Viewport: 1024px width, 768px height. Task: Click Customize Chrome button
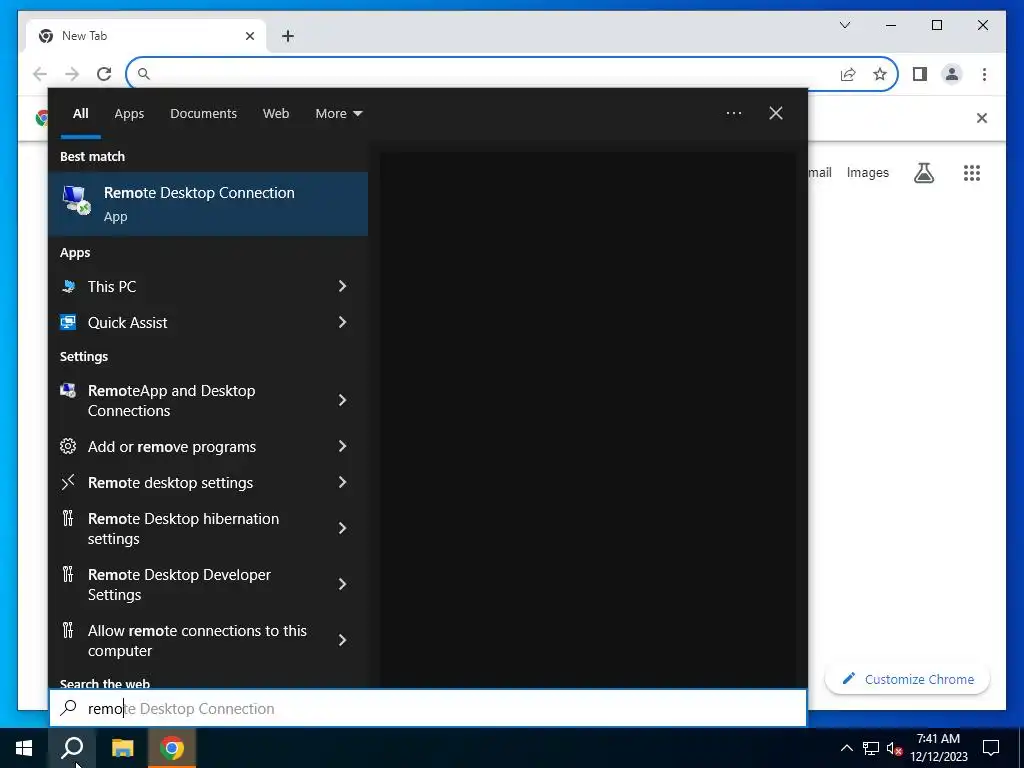click(908, 679)
